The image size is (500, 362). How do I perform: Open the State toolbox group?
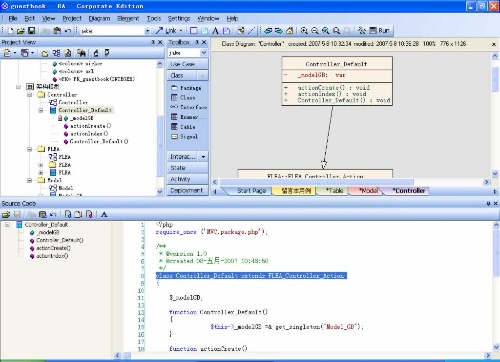[187, 168]
